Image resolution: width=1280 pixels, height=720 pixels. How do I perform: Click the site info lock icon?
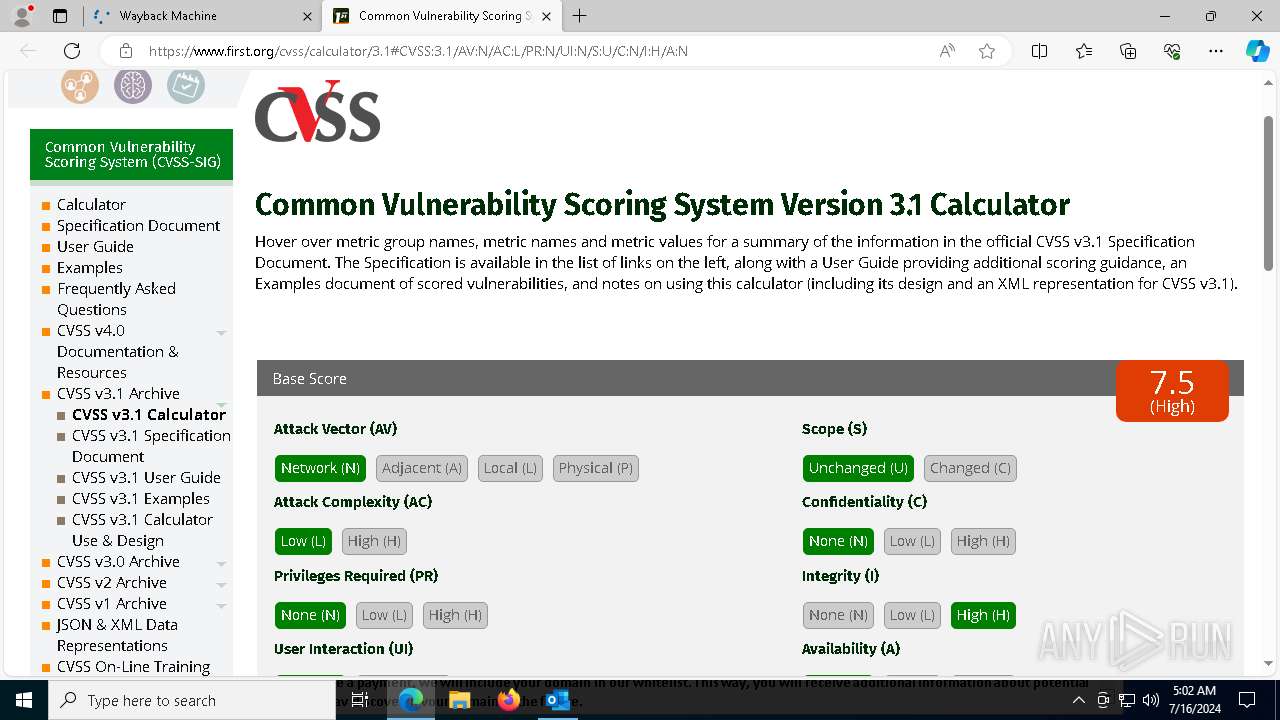point(126,51)
